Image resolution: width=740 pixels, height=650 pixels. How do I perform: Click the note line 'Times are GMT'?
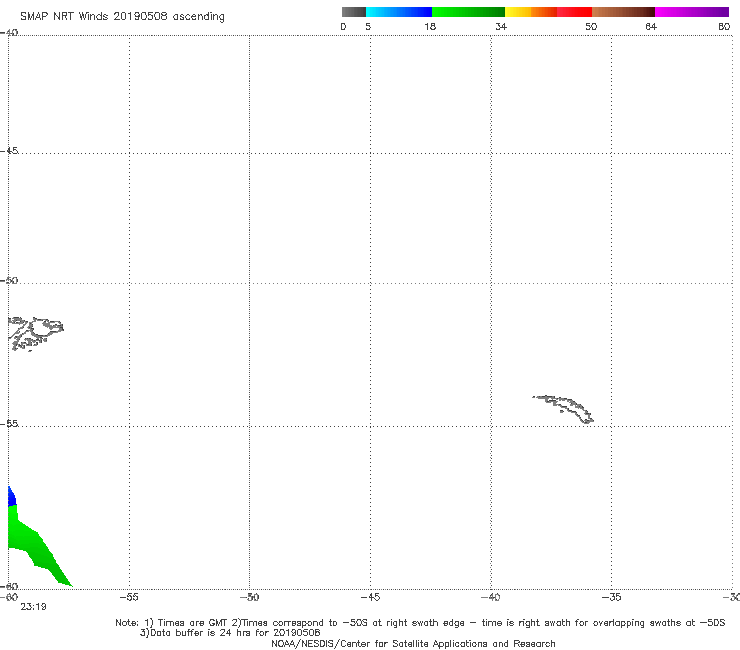click(193, 623)
